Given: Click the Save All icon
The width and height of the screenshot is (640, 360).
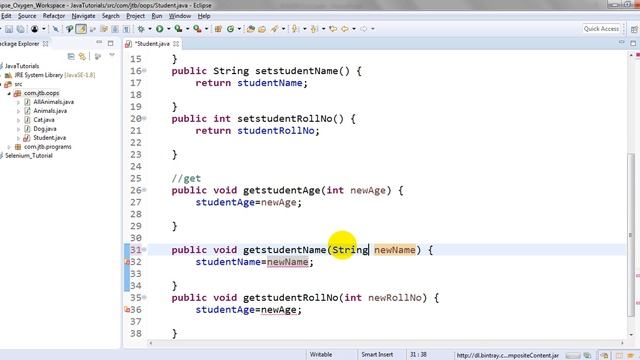Looking at the screenshot, I should coord(20,29).
